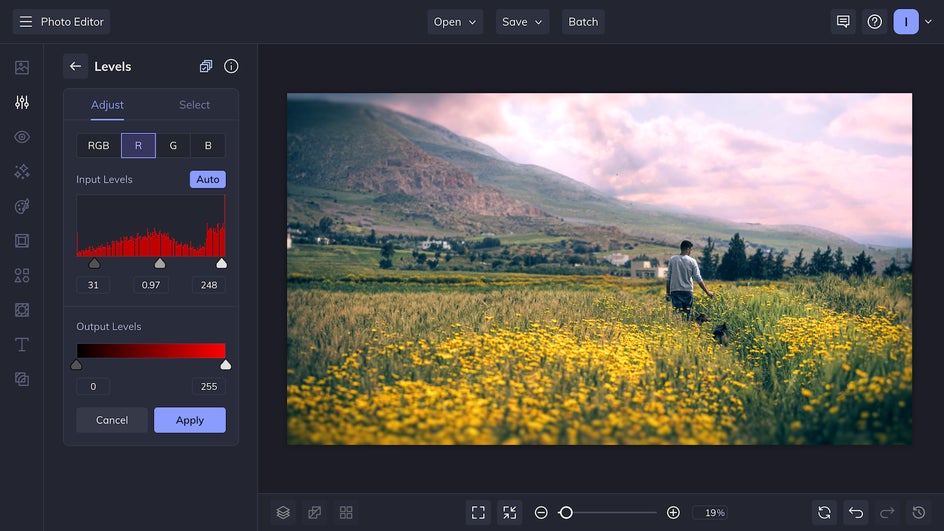Click the reset/refresh icon at bottom right
The image size is (944, 531).
[x=824, y=512]
